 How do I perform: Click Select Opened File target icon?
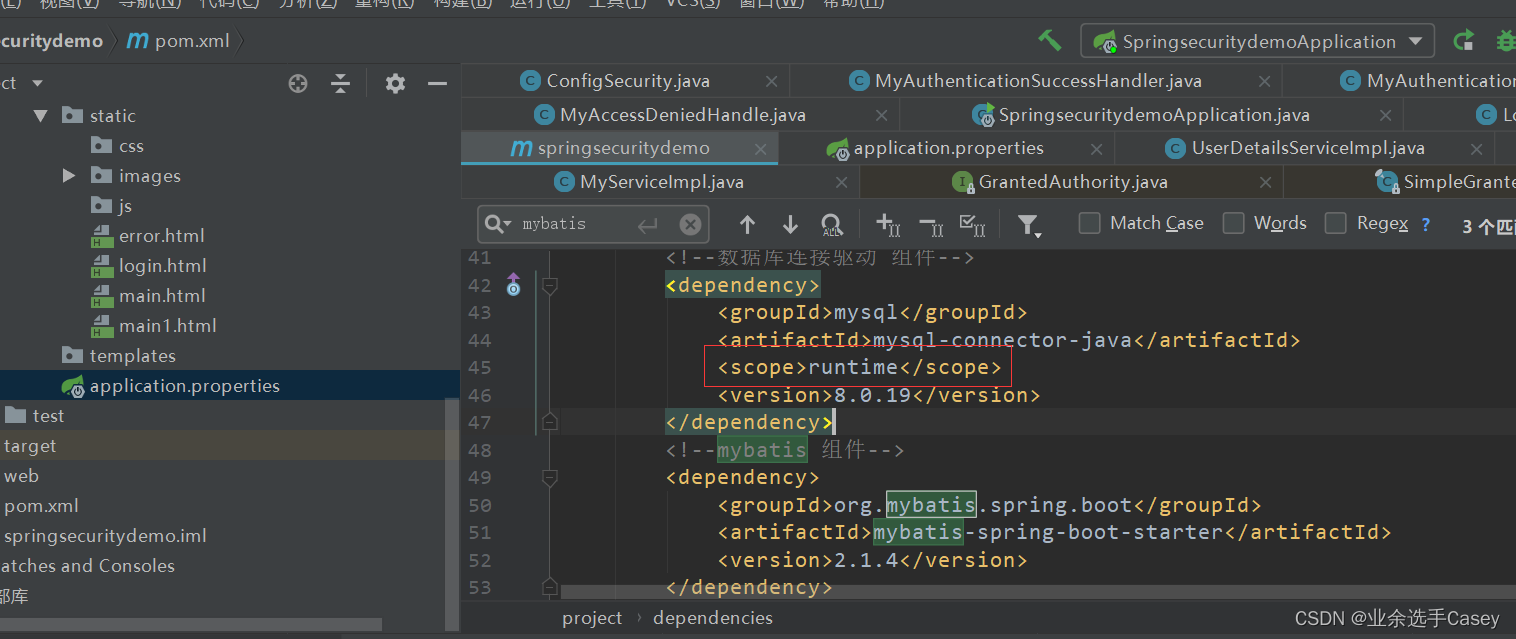298,83
